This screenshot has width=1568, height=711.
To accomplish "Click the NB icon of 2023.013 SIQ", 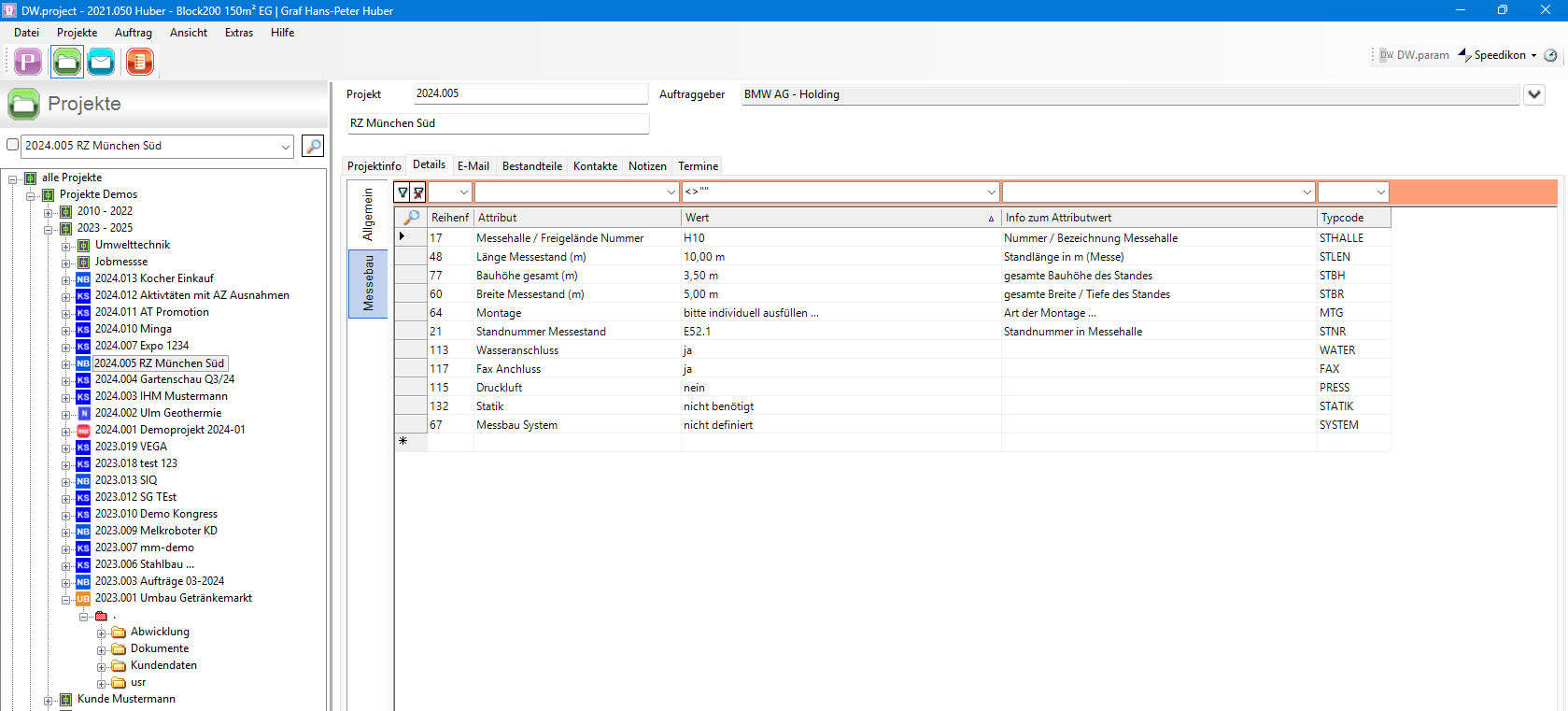I will point(83,481).
